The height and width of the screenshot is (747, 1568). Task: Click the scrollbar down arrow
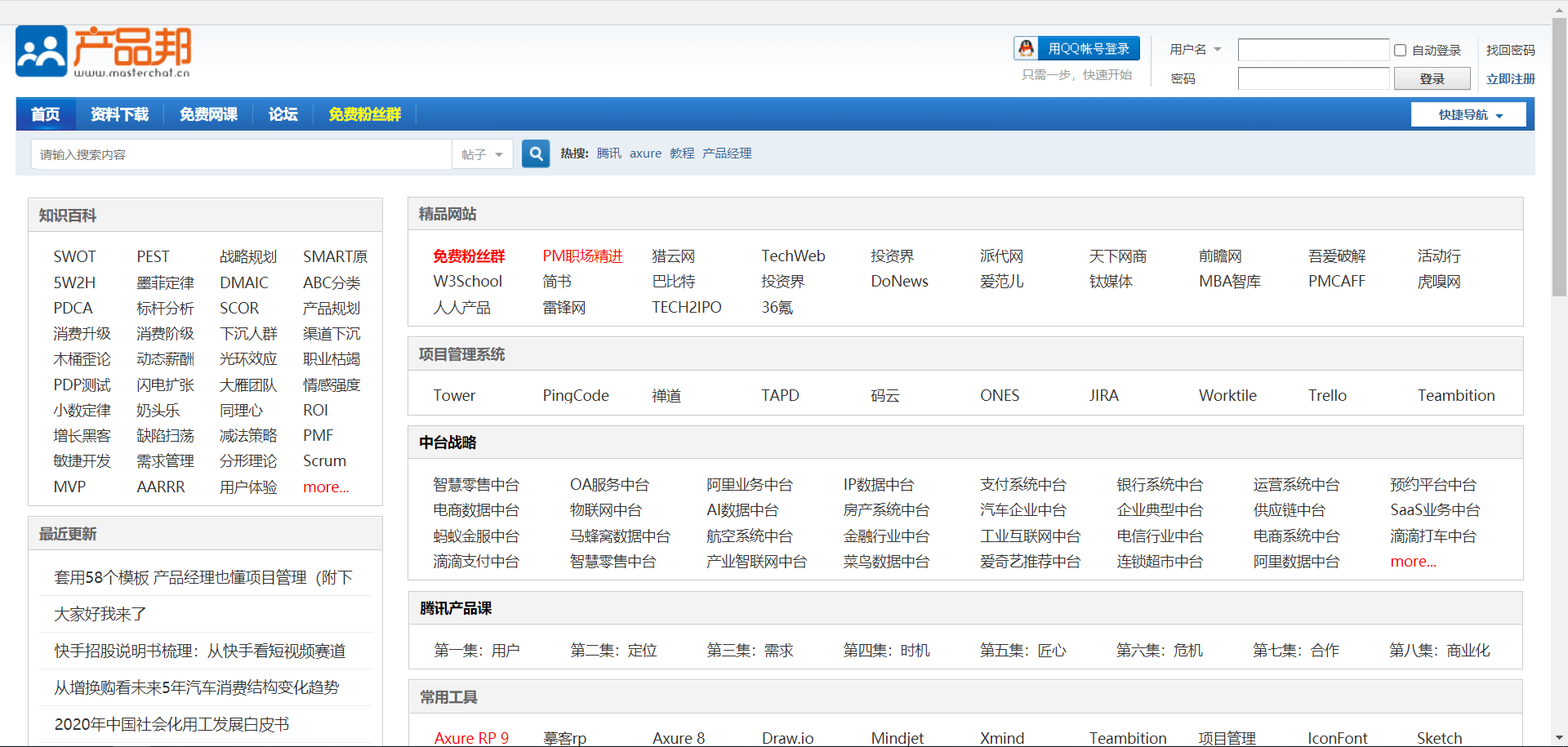(x=1559, y=739)
